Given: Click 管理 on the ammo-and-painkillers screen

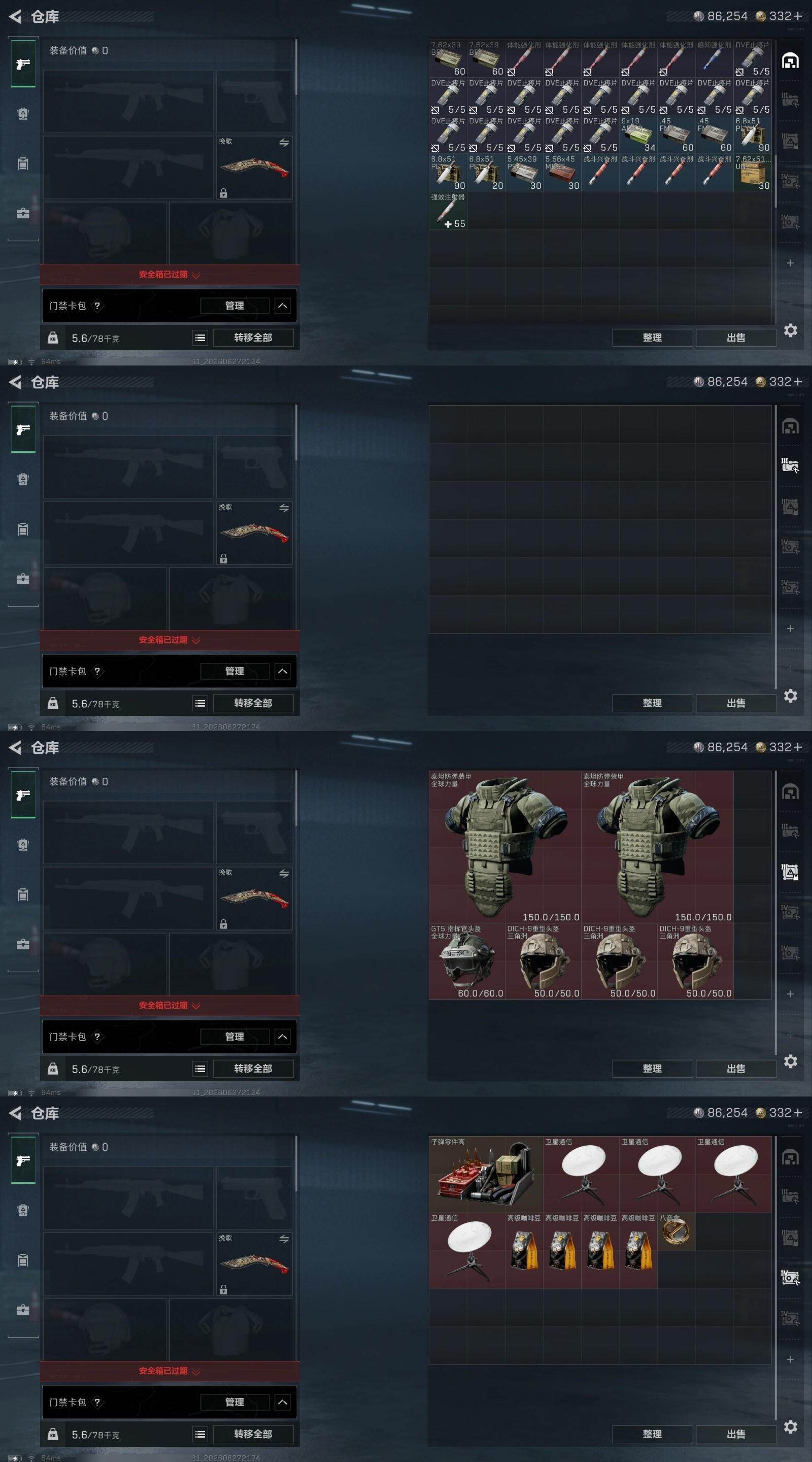Looking at the screenshot, I should coord(234,306).
